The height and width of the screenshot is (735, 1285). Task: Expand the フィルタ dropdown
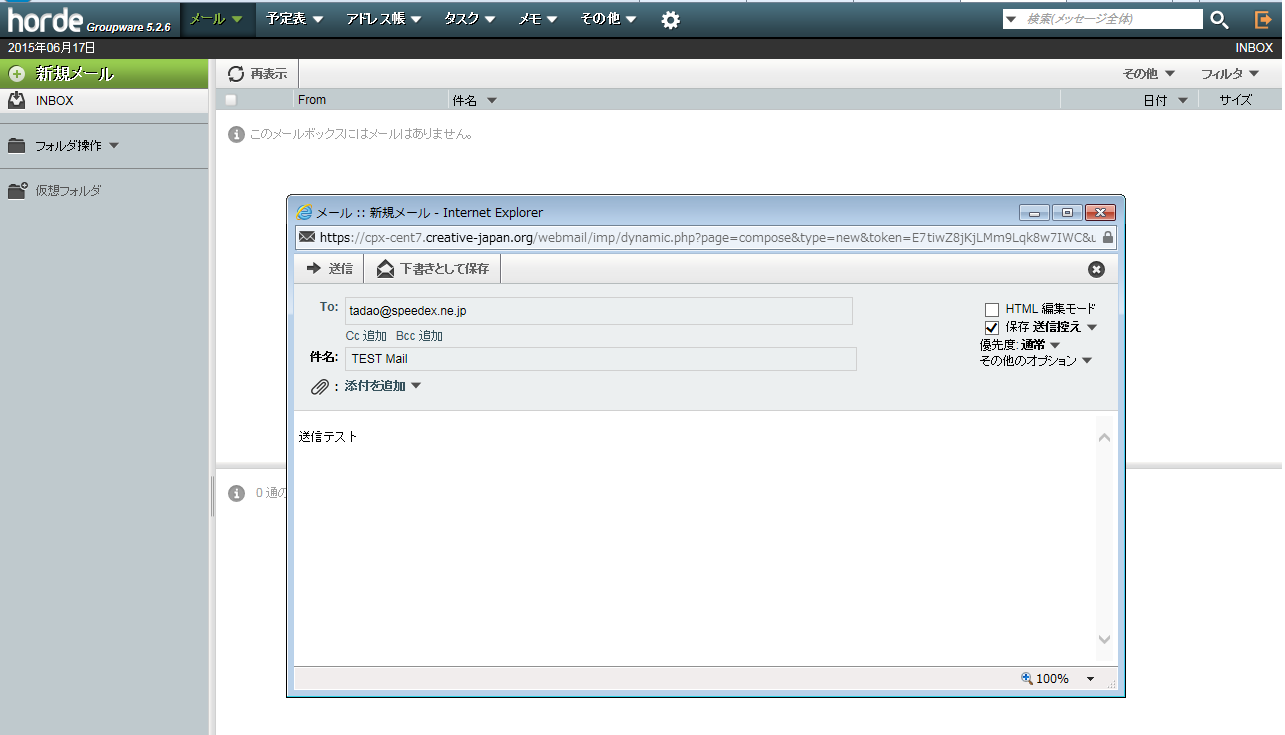1229,74
